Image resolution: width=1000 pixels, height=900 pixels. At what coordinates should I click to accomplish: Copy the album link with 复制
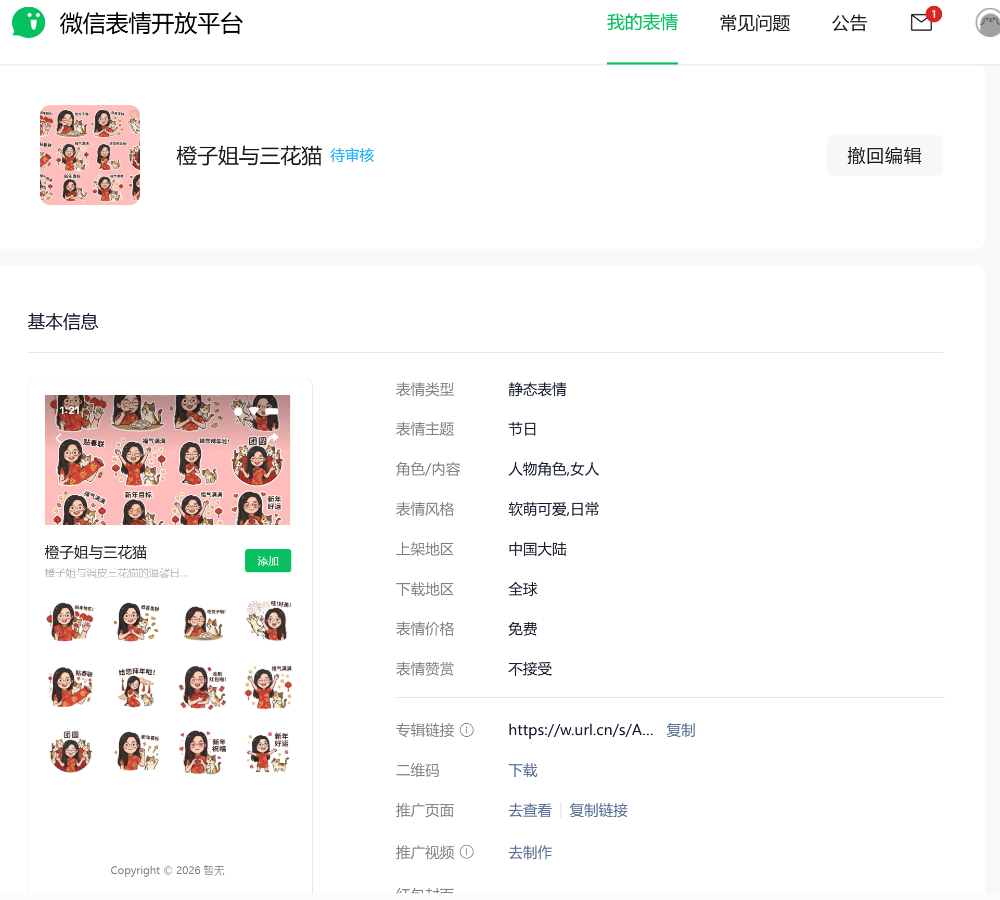680,730
